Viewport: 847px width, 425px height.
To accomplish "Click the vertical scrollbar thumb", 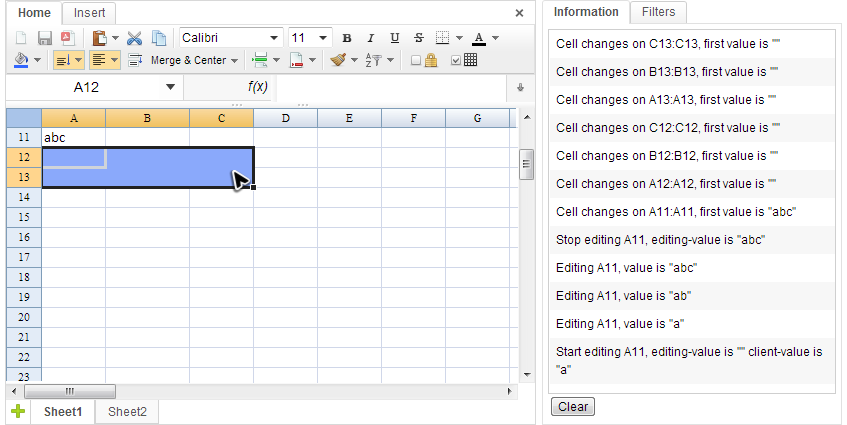I will click(x=527, y=164).
